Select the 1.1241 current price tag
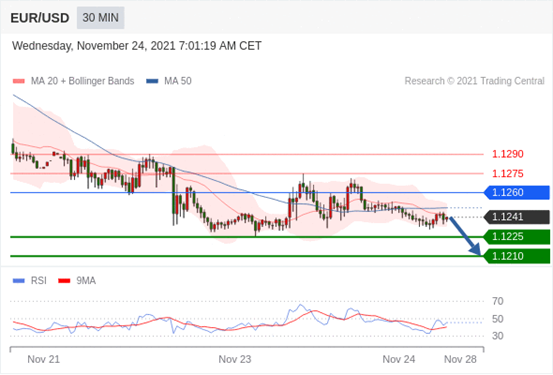The width and height of the screenshot is (553, 375). click(516, 217)
